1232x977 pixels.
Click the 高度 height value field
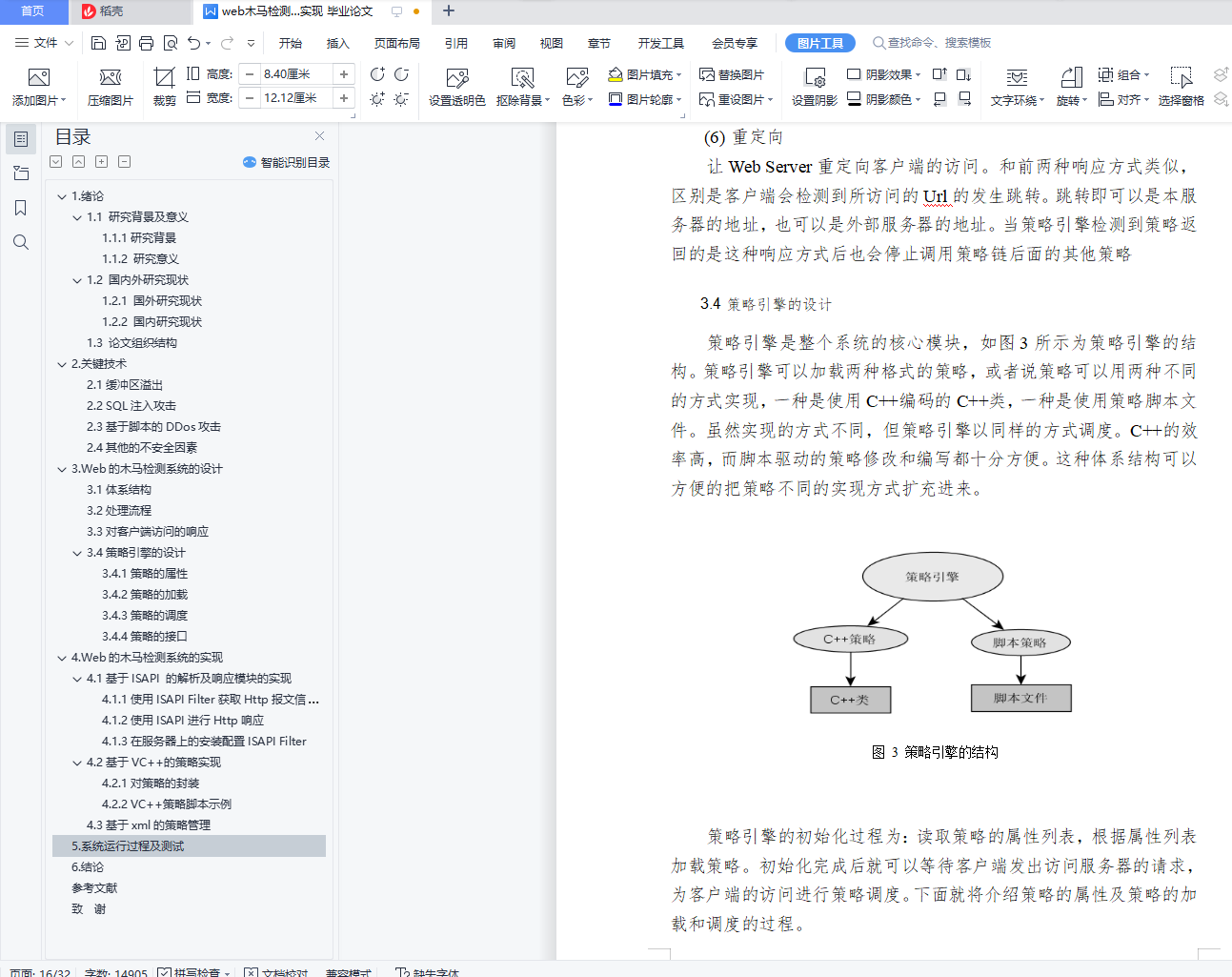[296, 73]
